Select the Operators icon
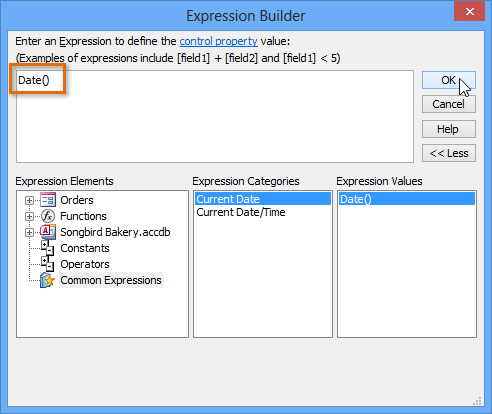Image resolution: width=492 pixels, height=414 pixels. 47,264
